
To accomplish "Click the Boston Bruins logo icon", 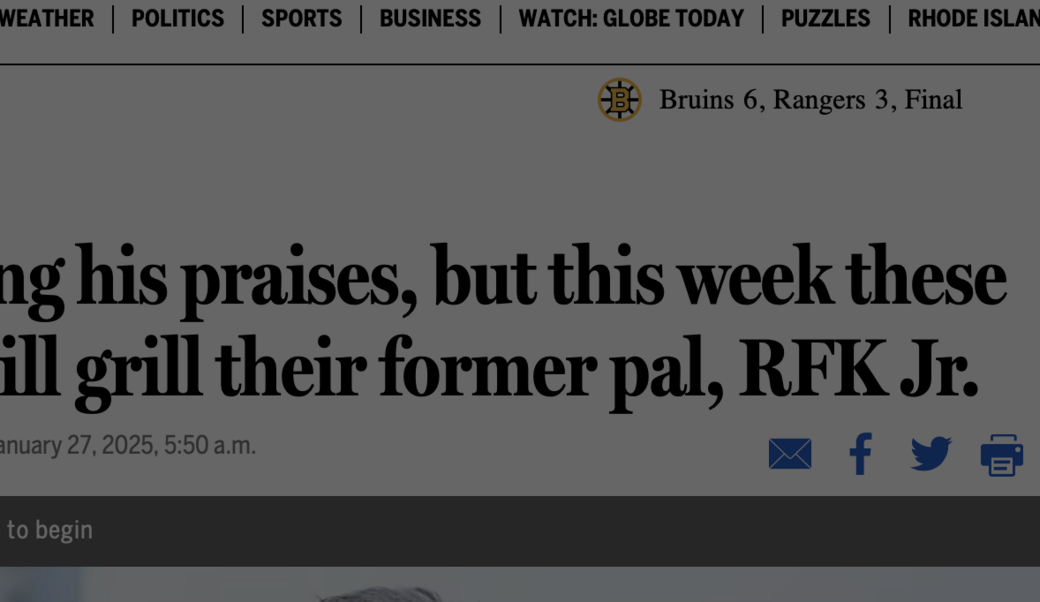I will pos(619,100).
